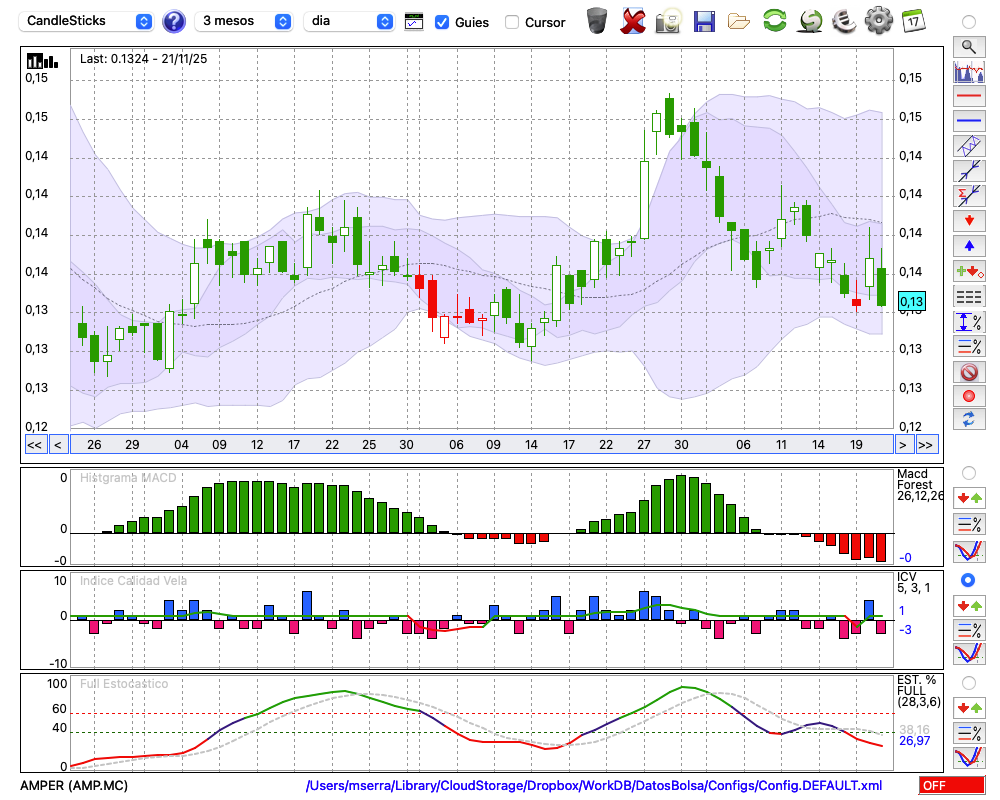Select the radio button for Macd Forest panel
The width and height of the screenshot is (1000, 800).
(x=968, y=472)
